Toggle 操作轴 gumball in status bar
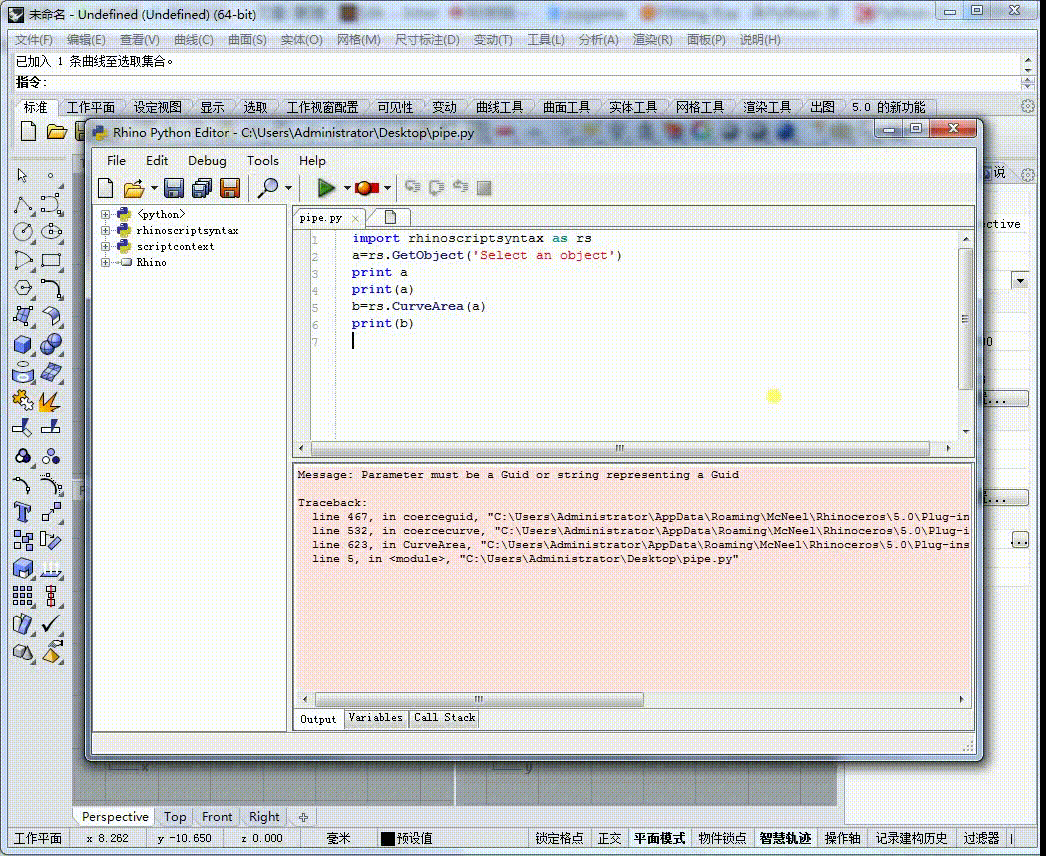Viewport: 1046px width, 856px height. pyautogui.click(x=842, y=838)
